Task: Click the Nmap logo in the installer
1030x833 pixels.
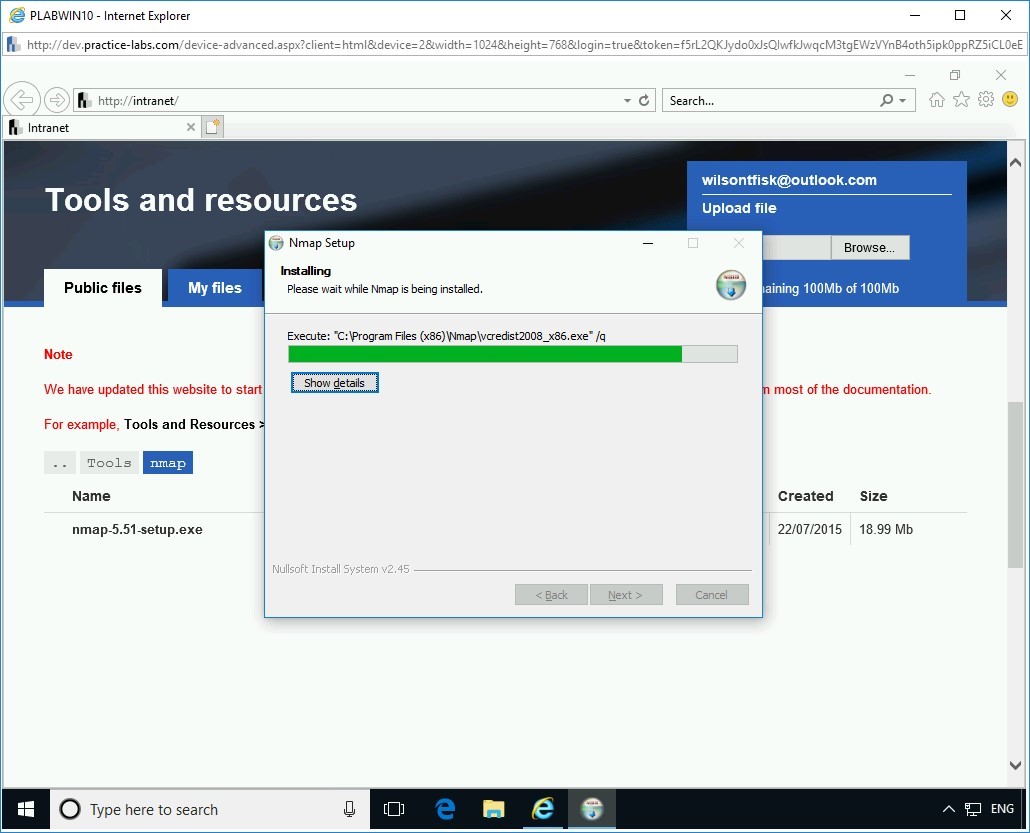Action: [x=731, y=285]
